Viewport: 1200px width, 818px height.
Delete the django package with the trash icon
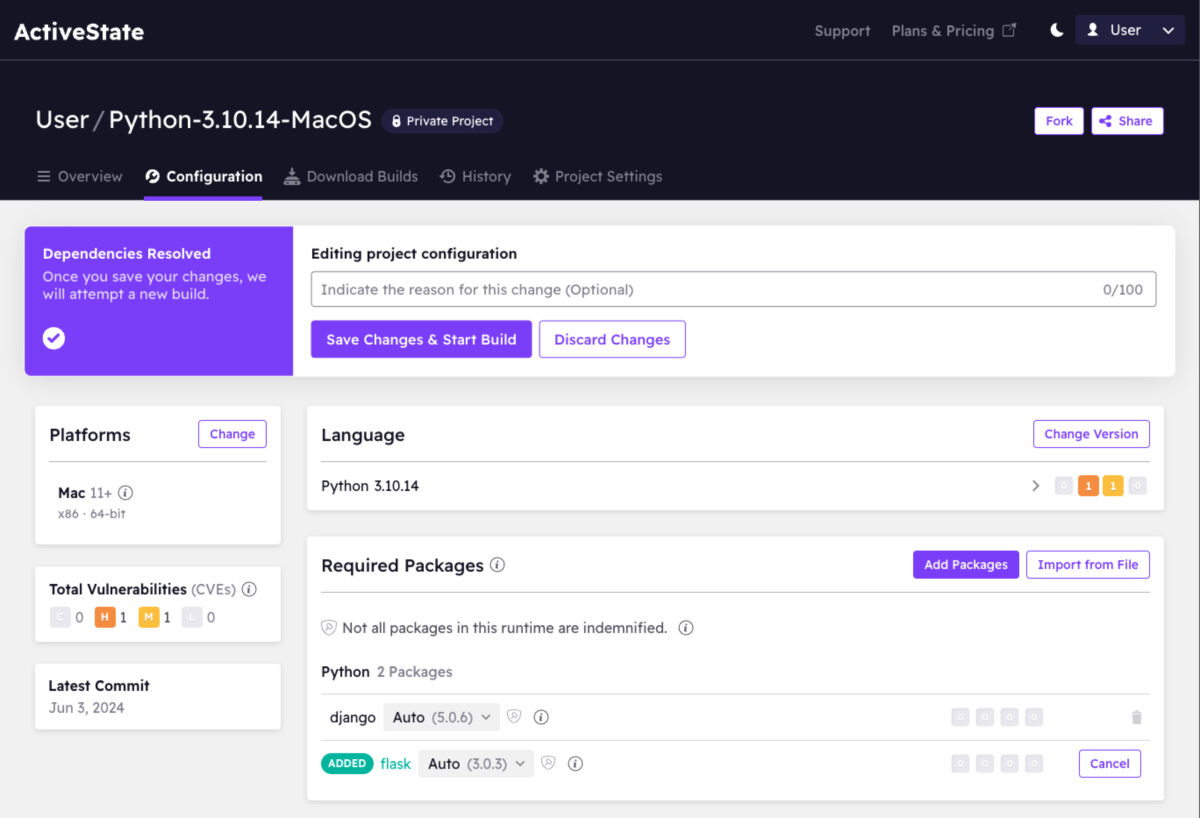(1136, 717)
